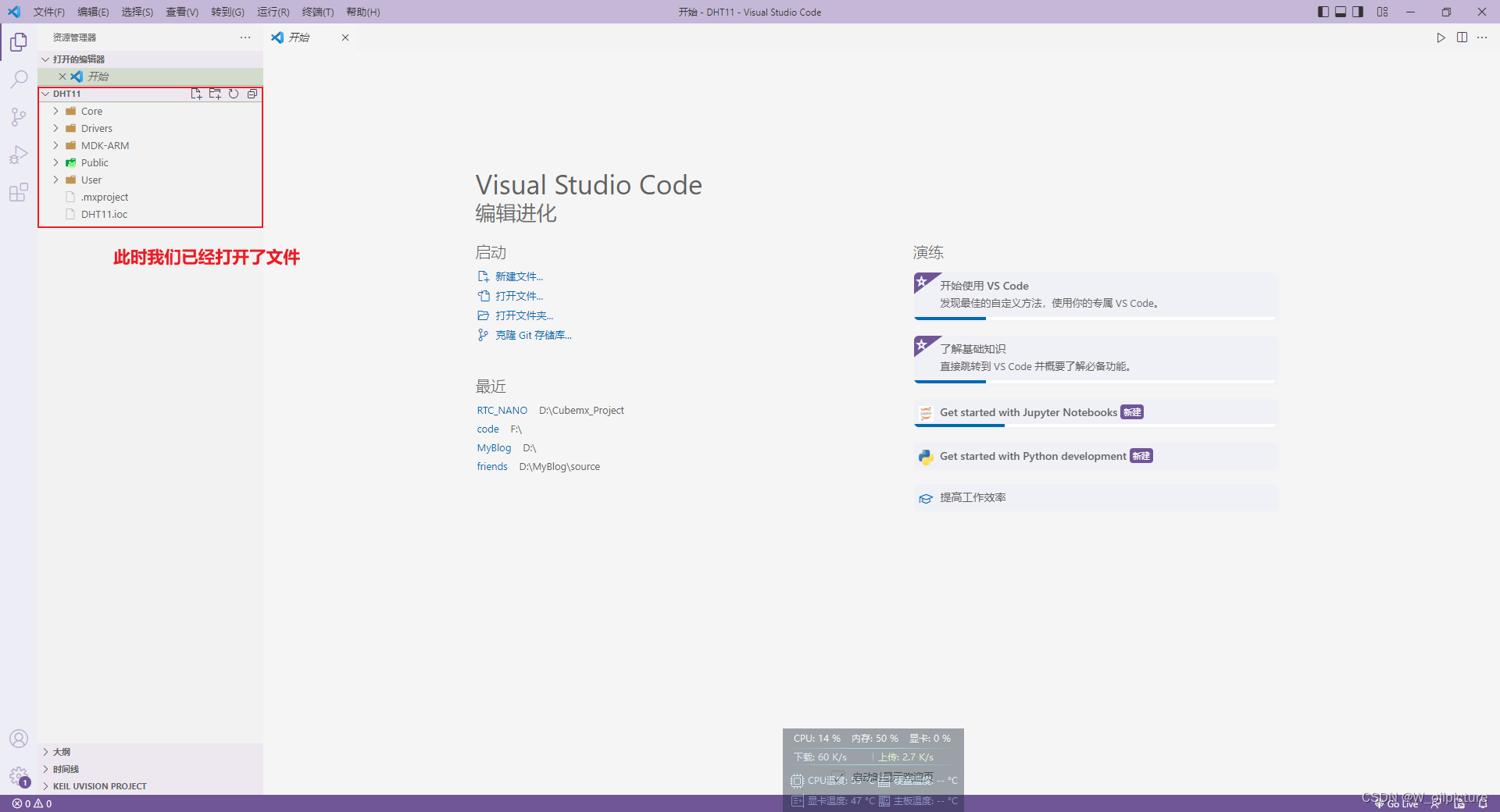Open the Search view in activity bar
The image size is (1500, 812).
tap(19, 79)
